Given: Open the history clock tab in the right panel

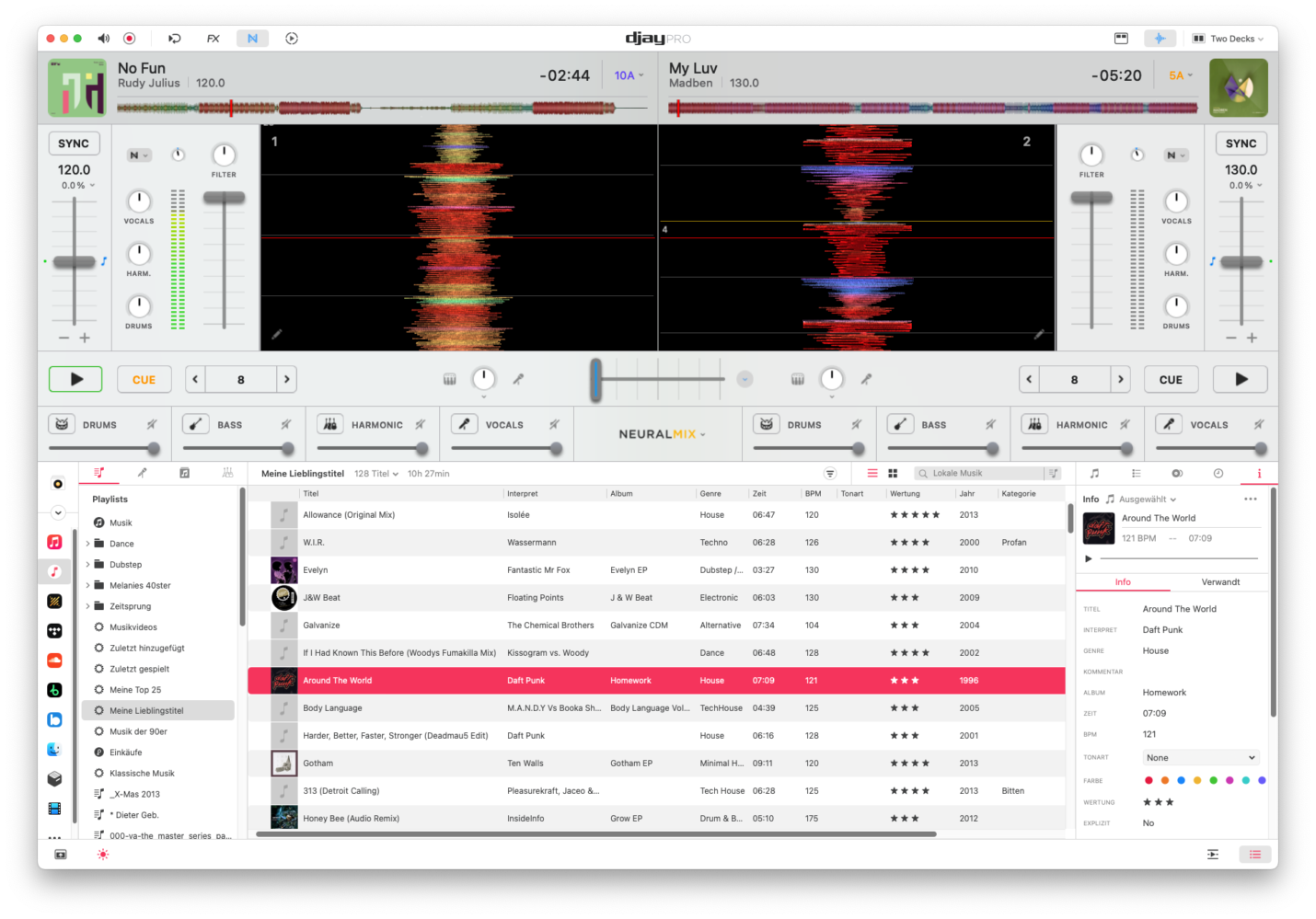Looking at the screenshot, I should point(1218,472).
